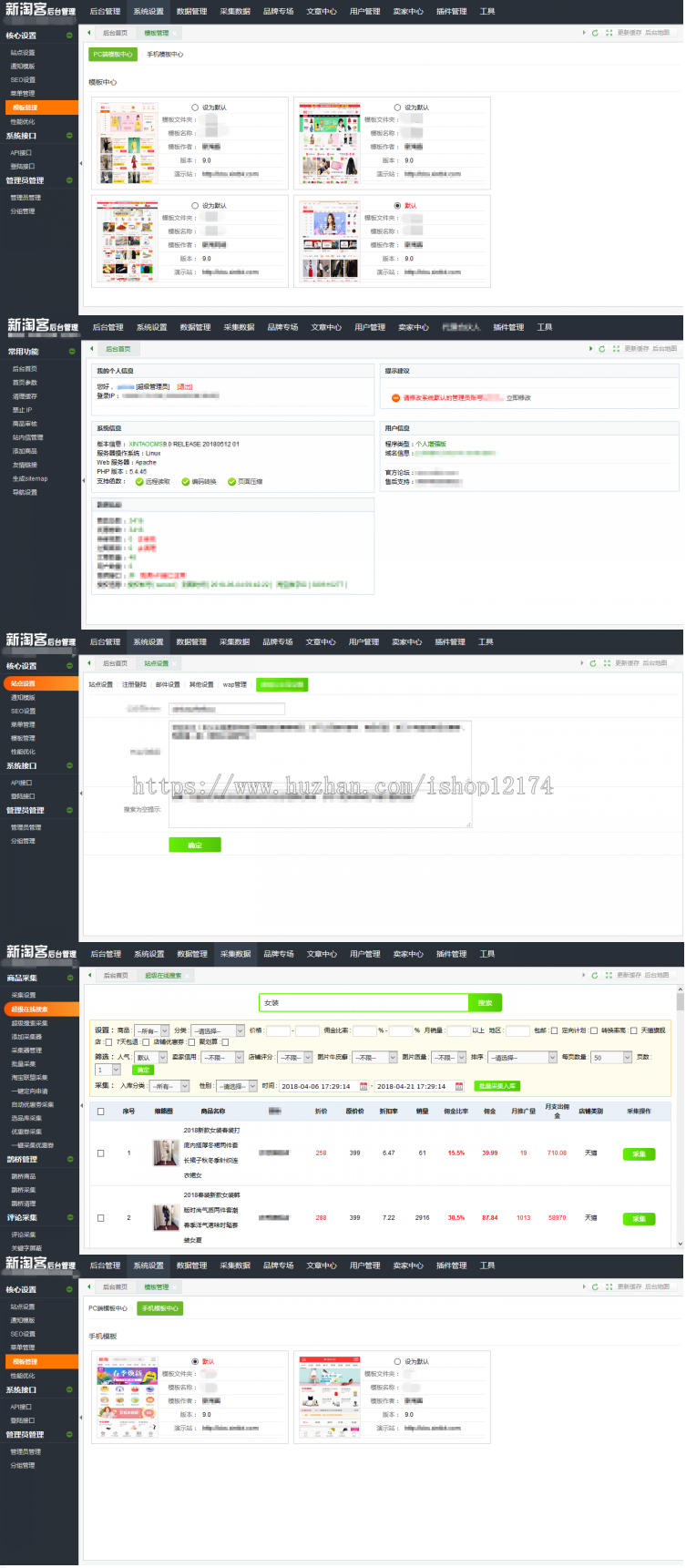The height and width of the screenshot is (1568, 686).
Task: Open PC端模板中心 tab on 手机模板 page
Action: pos(108,1308)
